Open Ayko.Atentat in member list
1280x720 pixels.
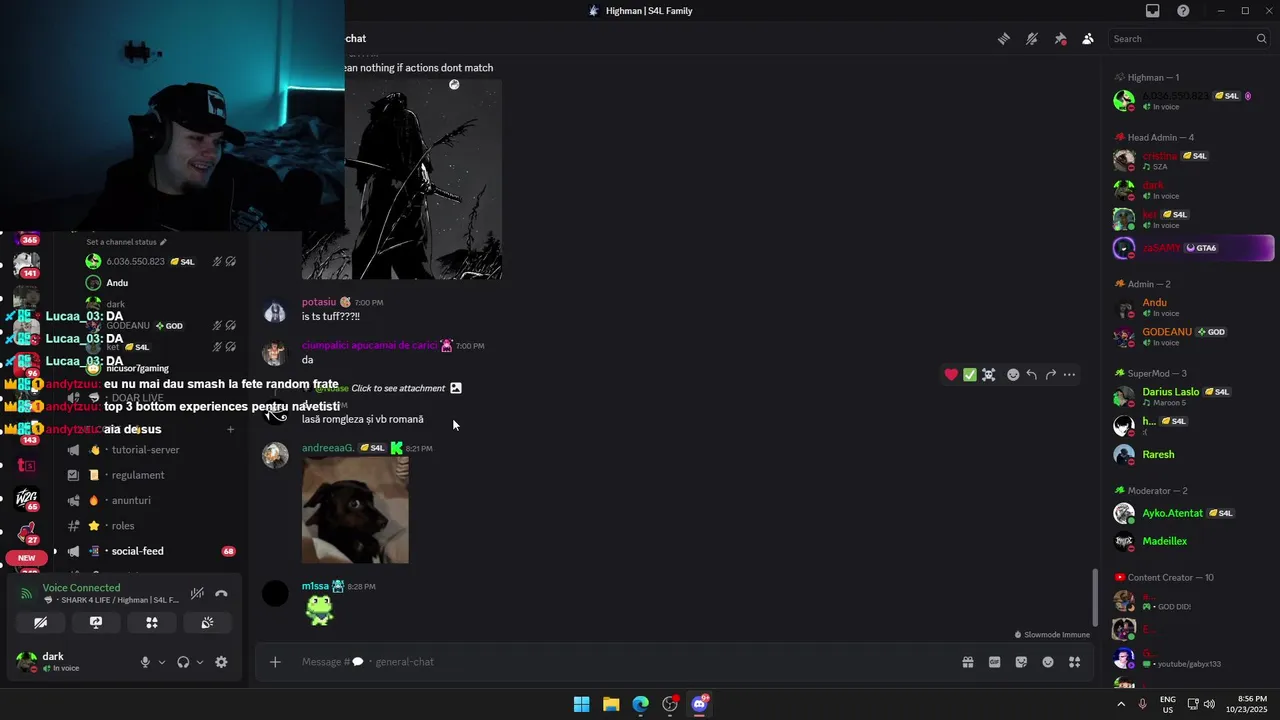tap(1173, 513)
